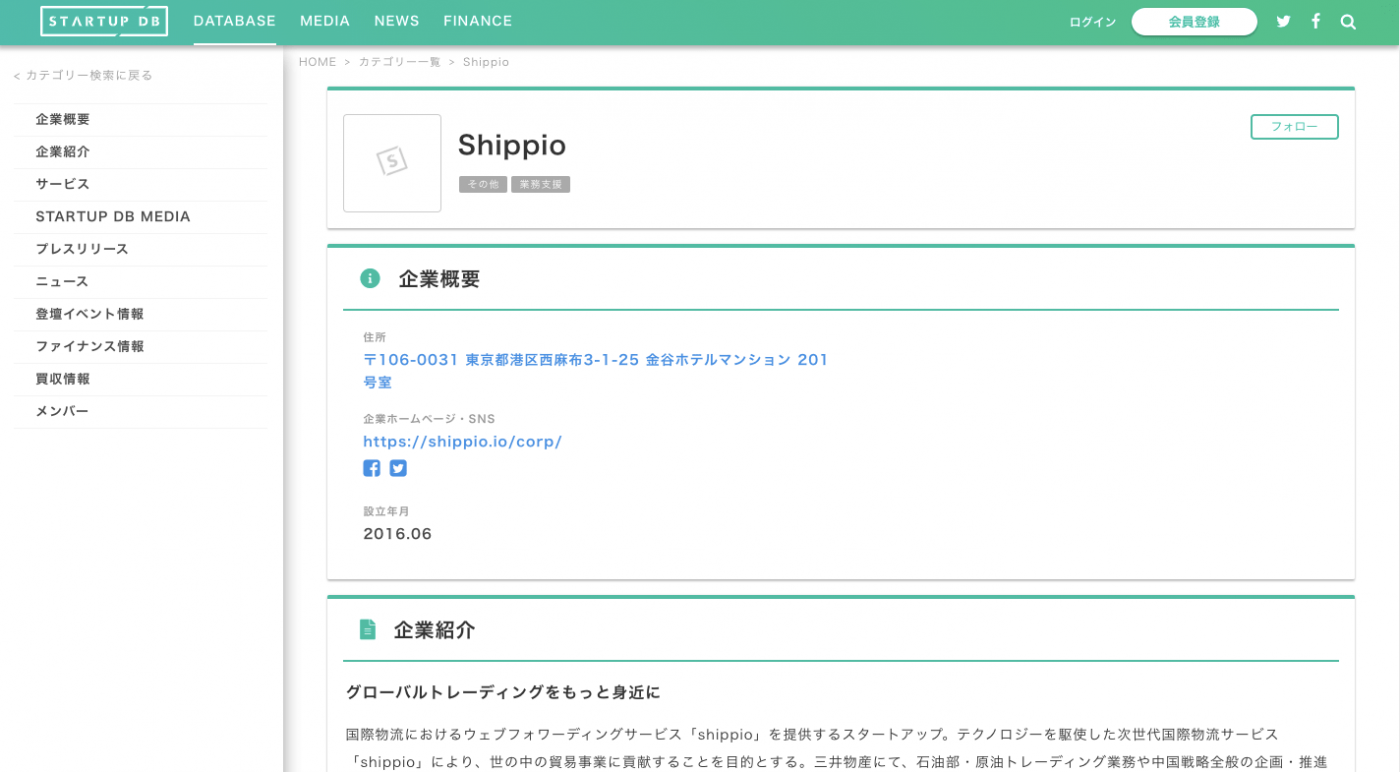Click the search magnifier icon

click(x=1348, y=21)
